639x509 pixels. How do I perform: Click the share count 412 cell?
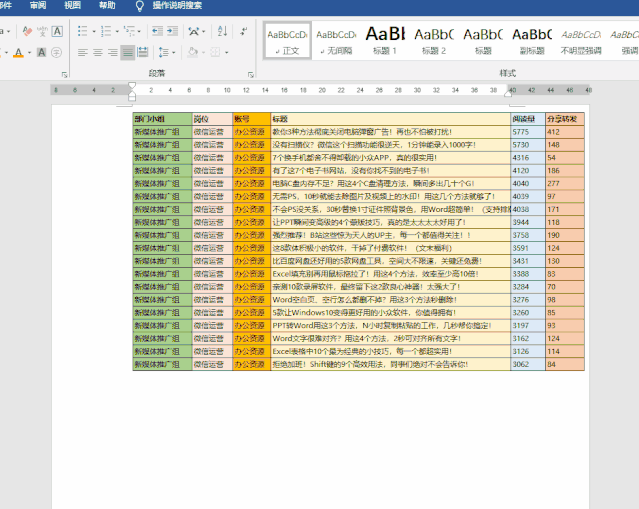click(x=565, y=132)
